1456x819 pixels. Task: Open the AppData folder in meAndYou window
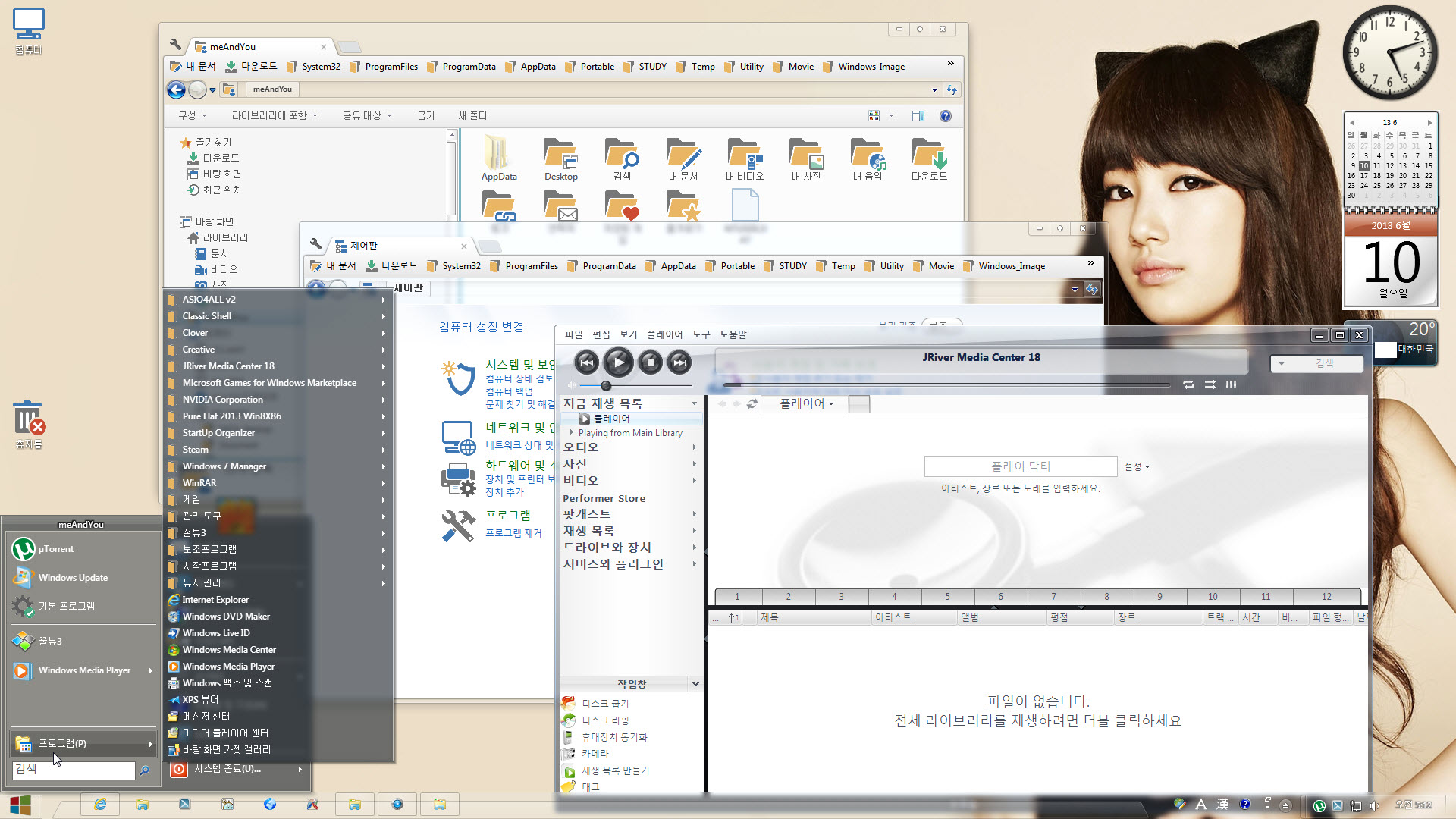498,158
